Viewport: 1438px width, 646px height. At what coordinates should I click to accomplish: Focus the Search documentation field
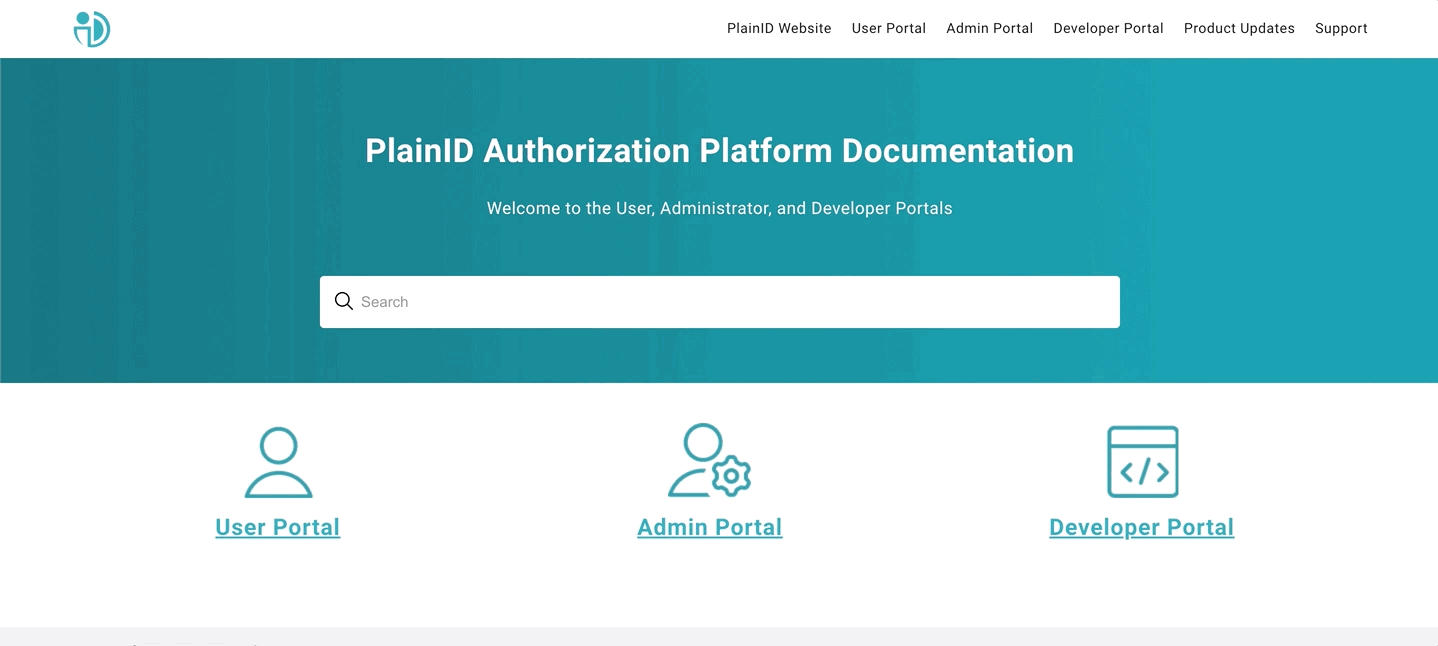(720, 302)
